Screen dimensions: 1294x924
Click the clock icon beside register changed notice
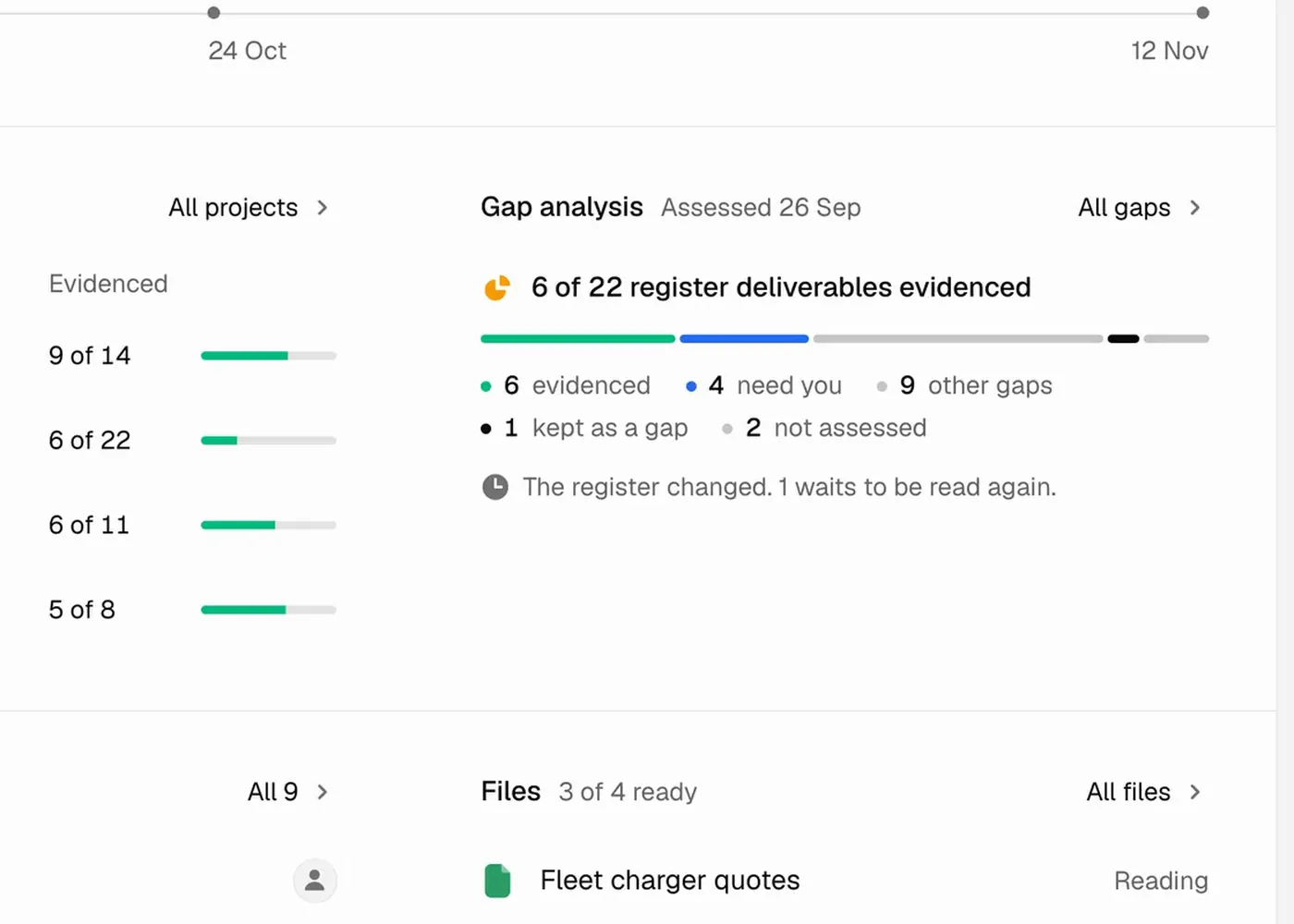495,487
